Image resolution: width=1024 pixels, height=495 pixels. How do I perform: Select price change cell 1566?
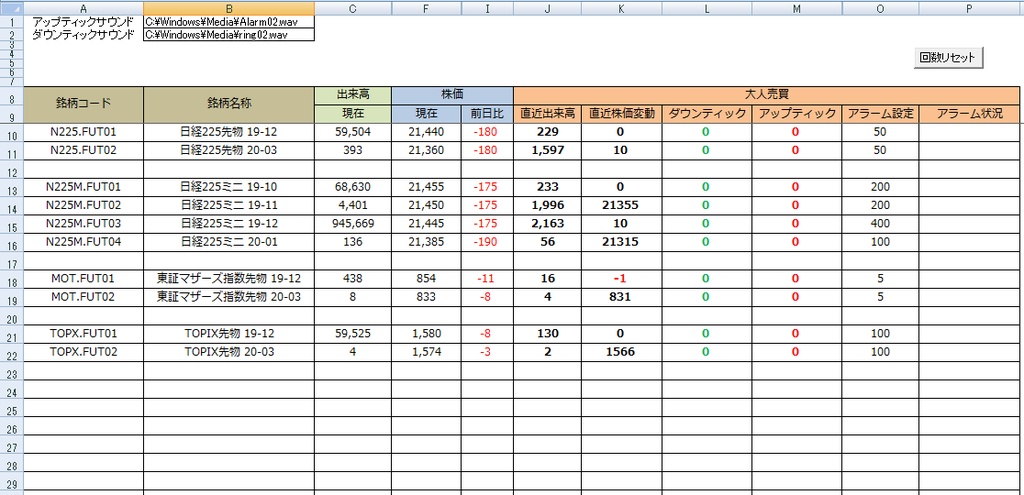[622, 352]
